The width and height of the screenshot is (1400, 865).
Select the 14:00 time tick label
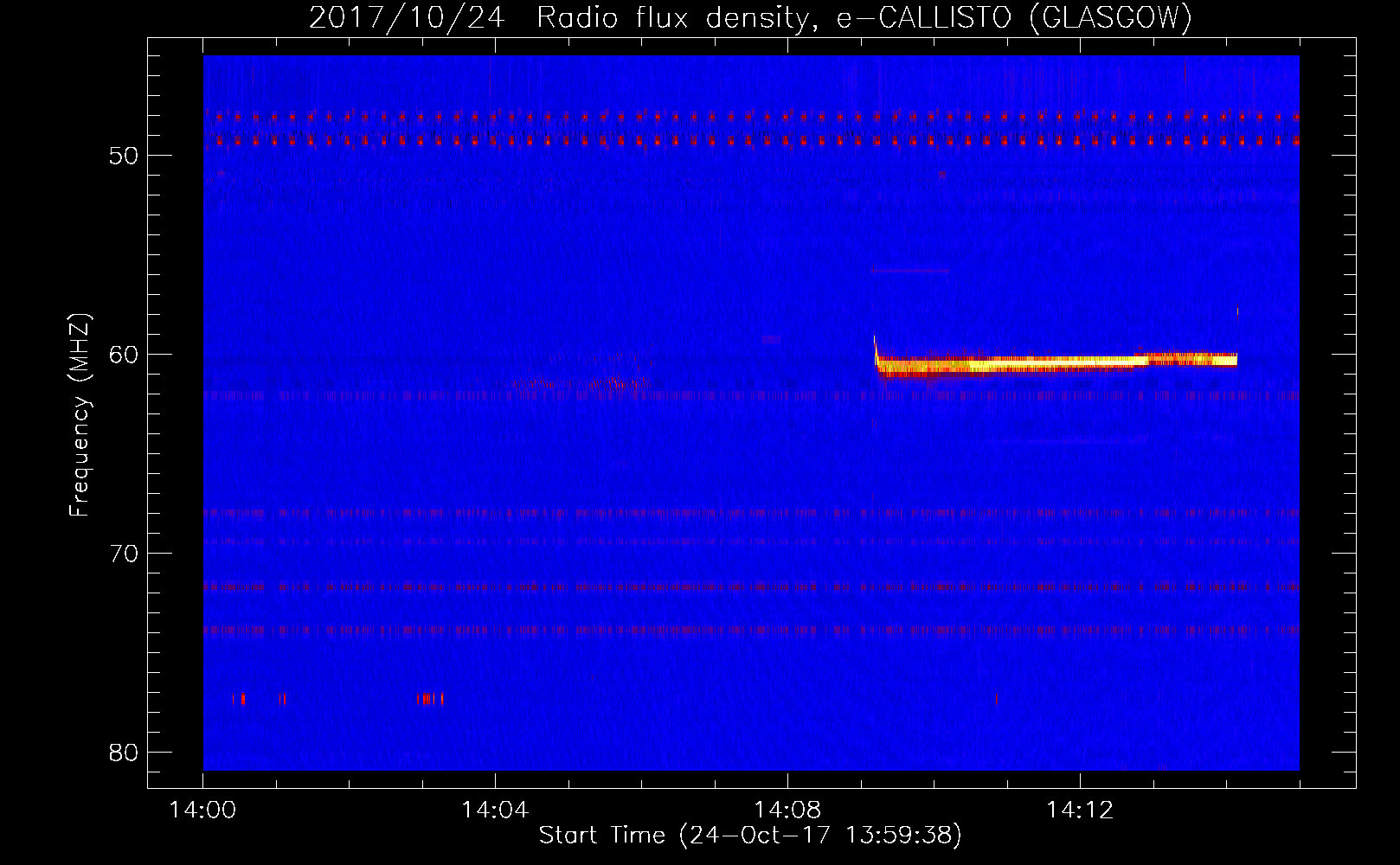pyautogui.click(x=203, y=811)
